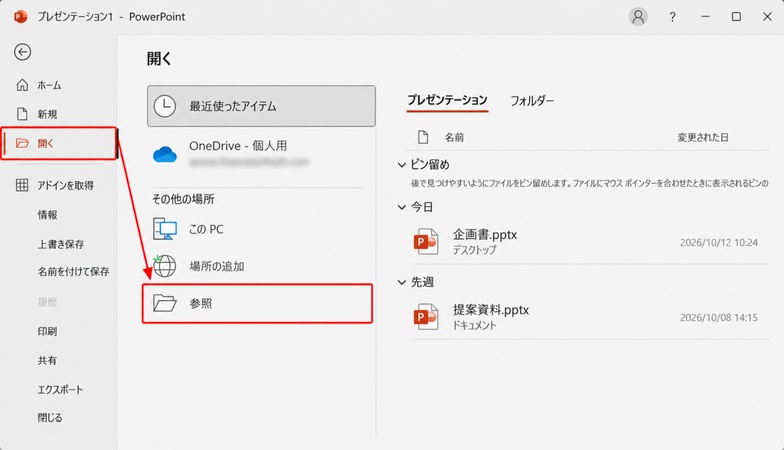Click the back arrow icon
This screenshot has height=450, width=784.
[x=22, y=52]
